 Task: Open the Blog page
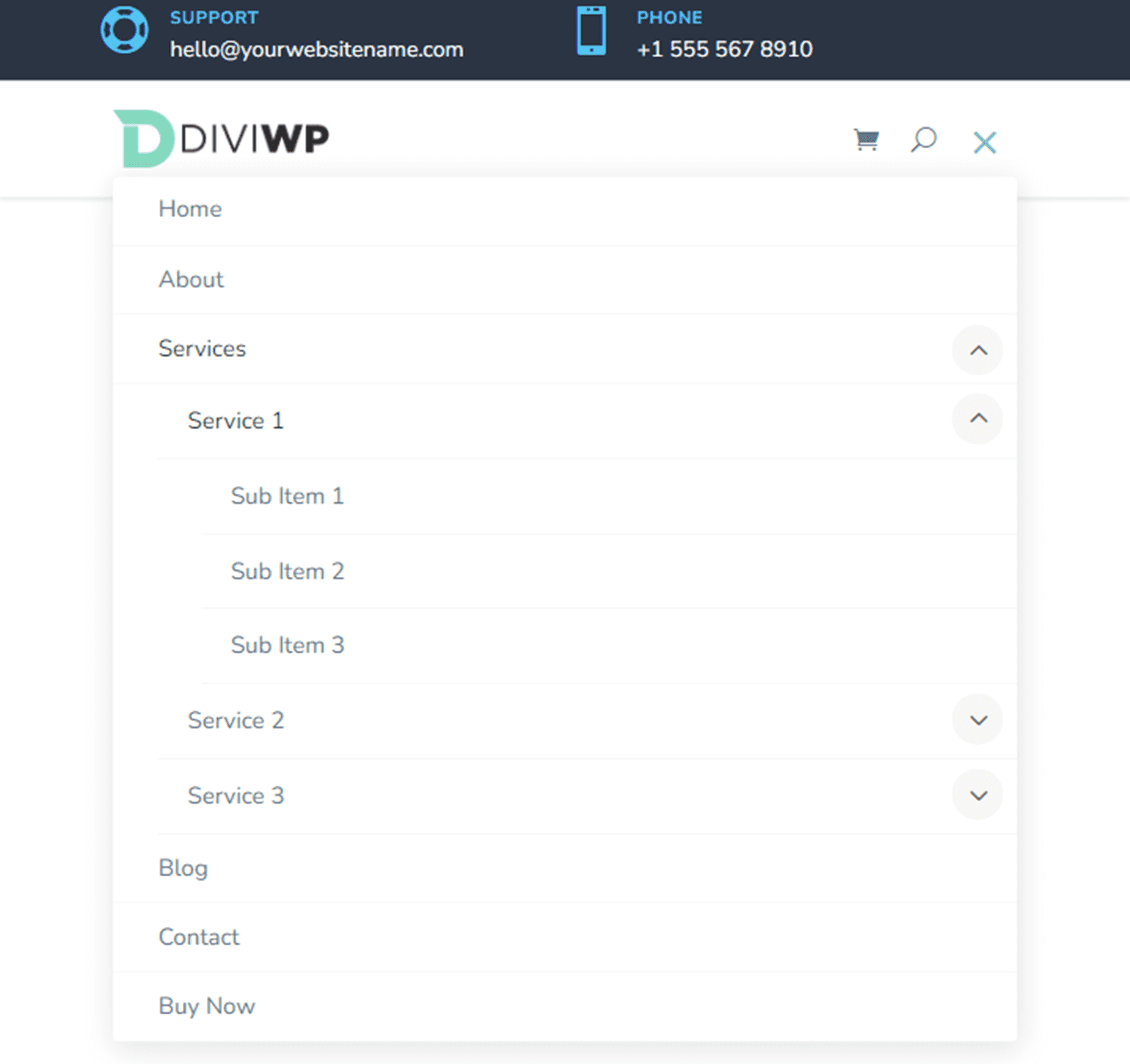[x=183, y=868]
